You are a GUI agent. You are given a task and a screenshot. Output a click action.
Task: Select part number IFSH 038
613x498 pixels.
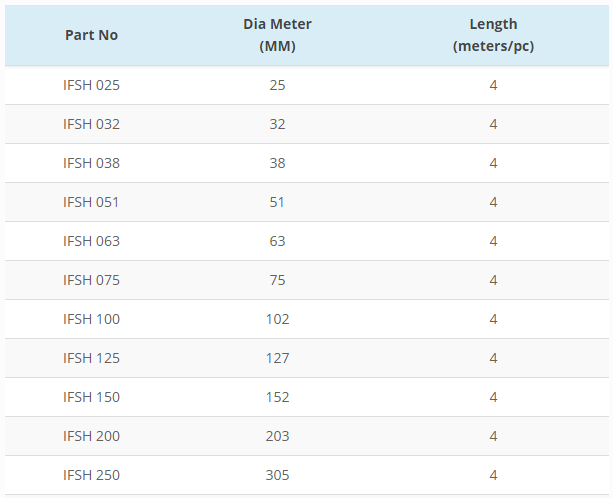coord(91,163)
